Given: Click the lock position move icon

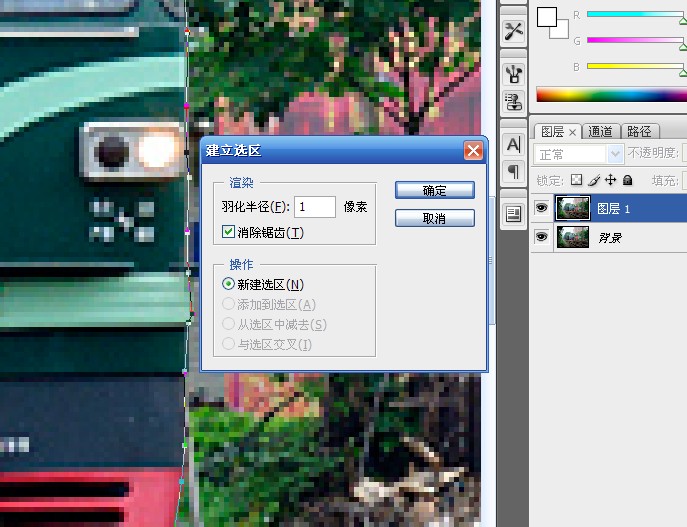Looking at the screenshot, I should pyautogui.click(x=610, y=181).
